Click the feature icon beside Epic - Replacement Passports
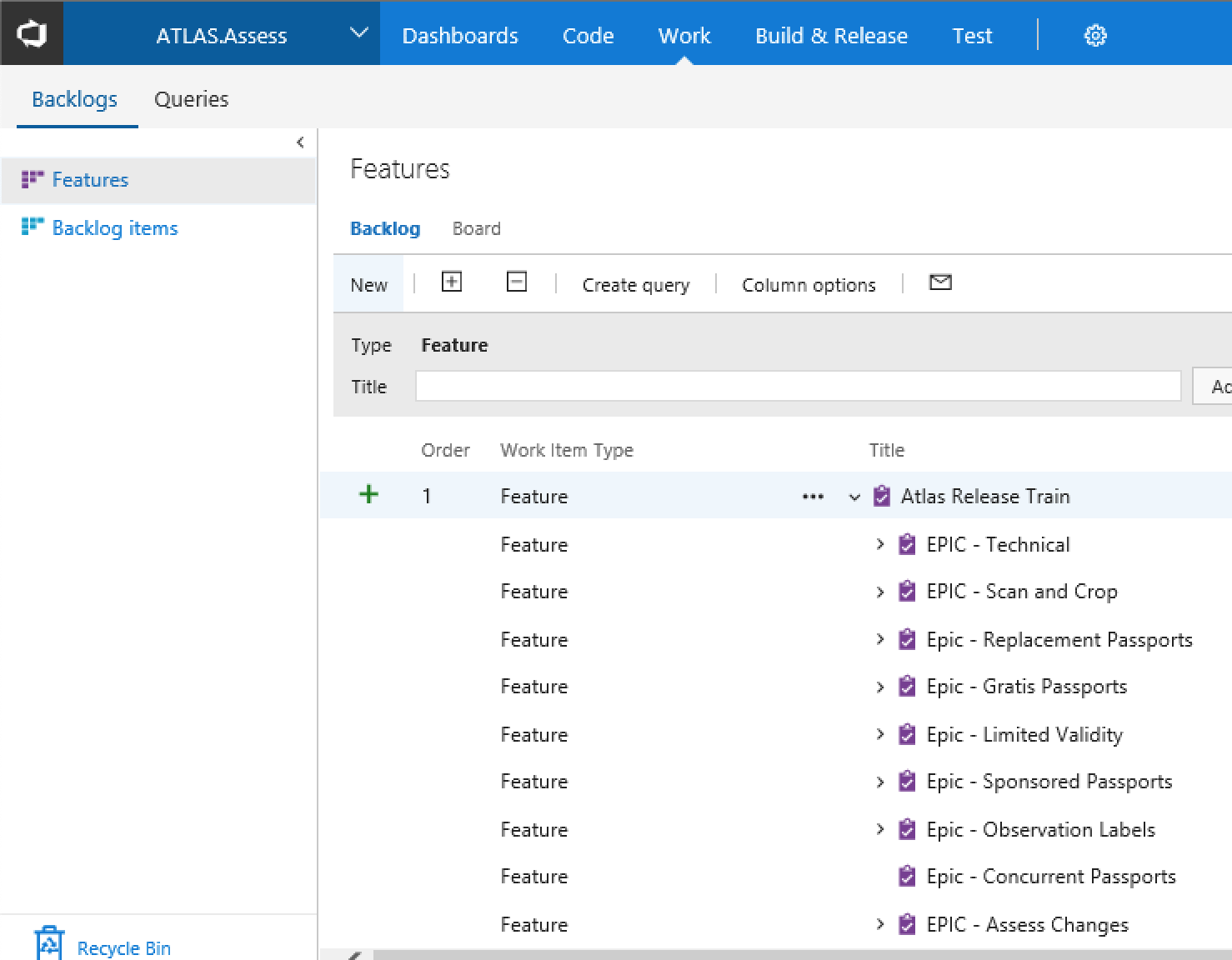The image size is (1232, 960). (x=908, y=639)
